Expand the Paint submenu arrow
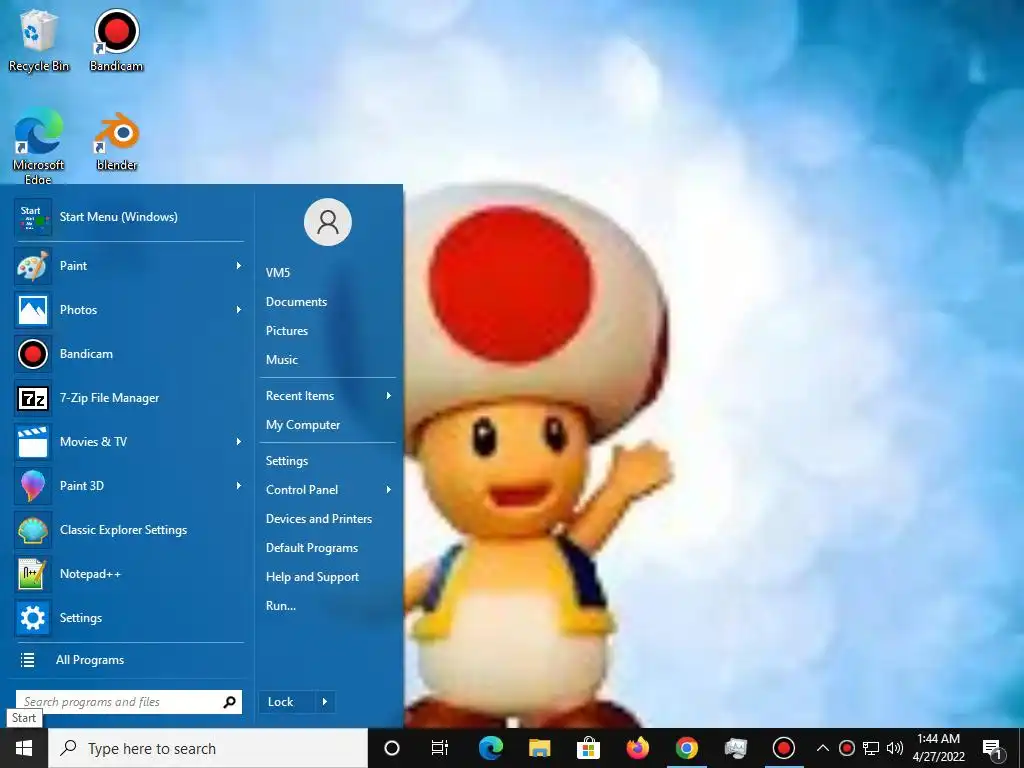This screenshot has width=1024, height=768. click(x=238, y=266)
